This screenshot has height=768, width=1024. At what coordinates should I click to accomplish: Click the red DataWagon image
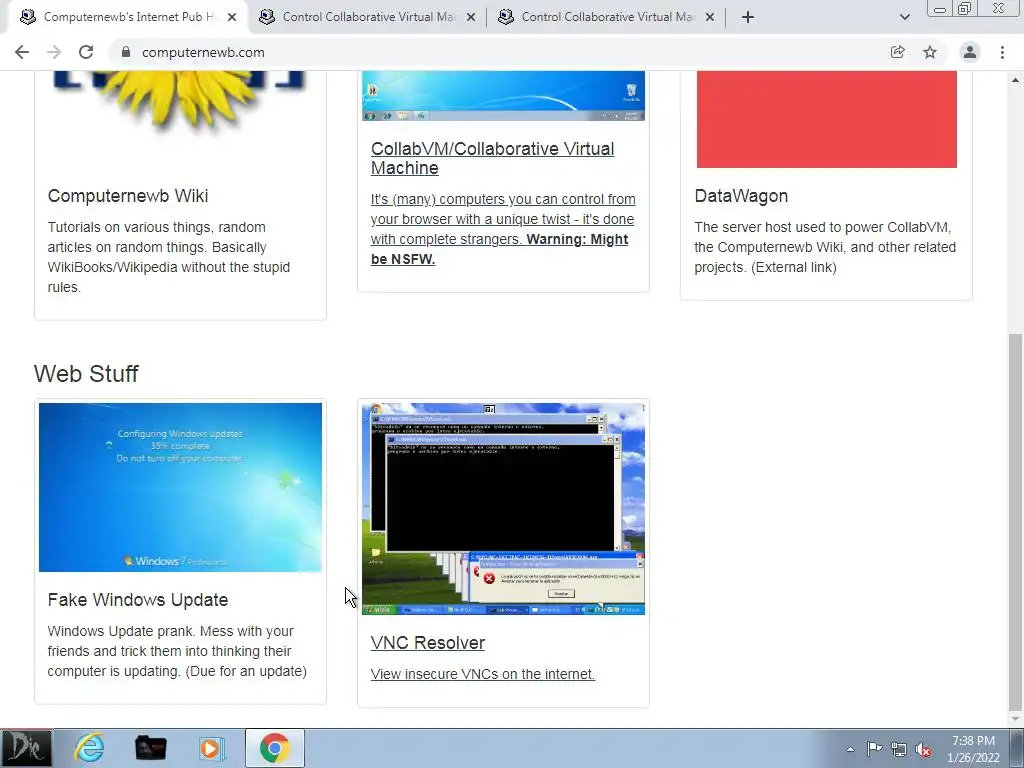[827, 120]
